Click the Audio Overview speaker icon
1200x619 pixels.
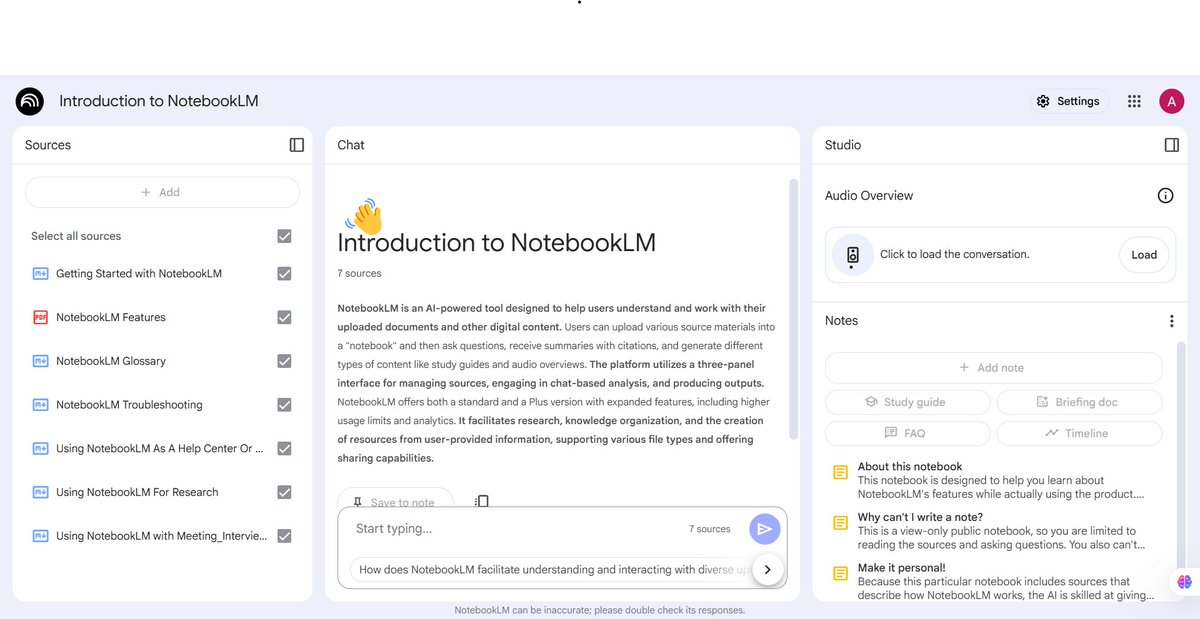853,255
